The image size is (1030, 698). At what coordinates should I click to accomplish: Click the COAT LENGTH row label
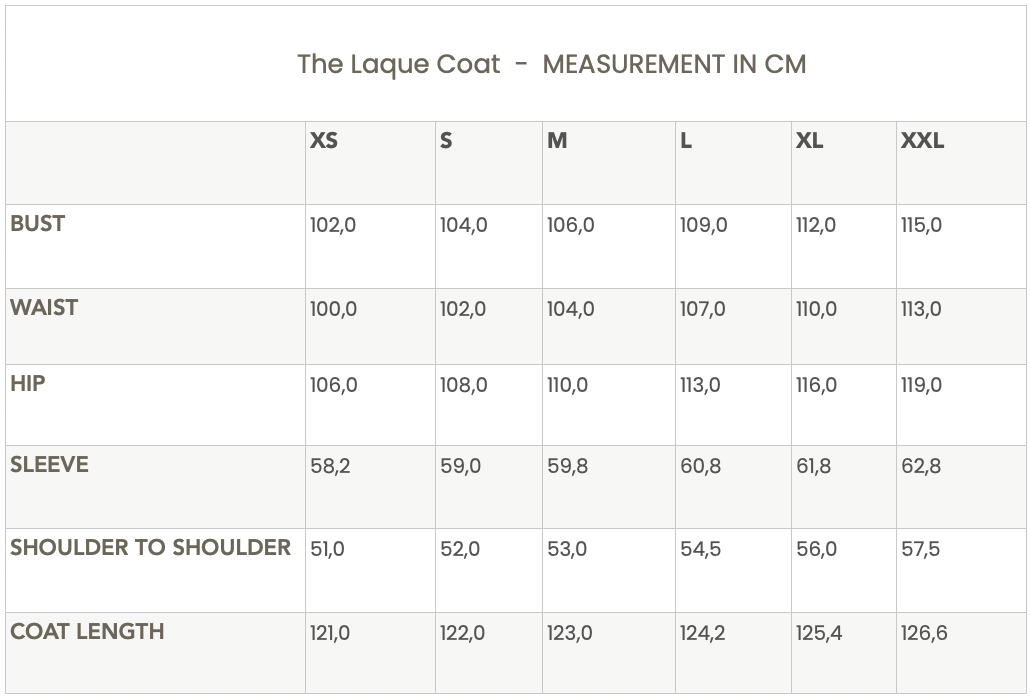pos(87,632)
